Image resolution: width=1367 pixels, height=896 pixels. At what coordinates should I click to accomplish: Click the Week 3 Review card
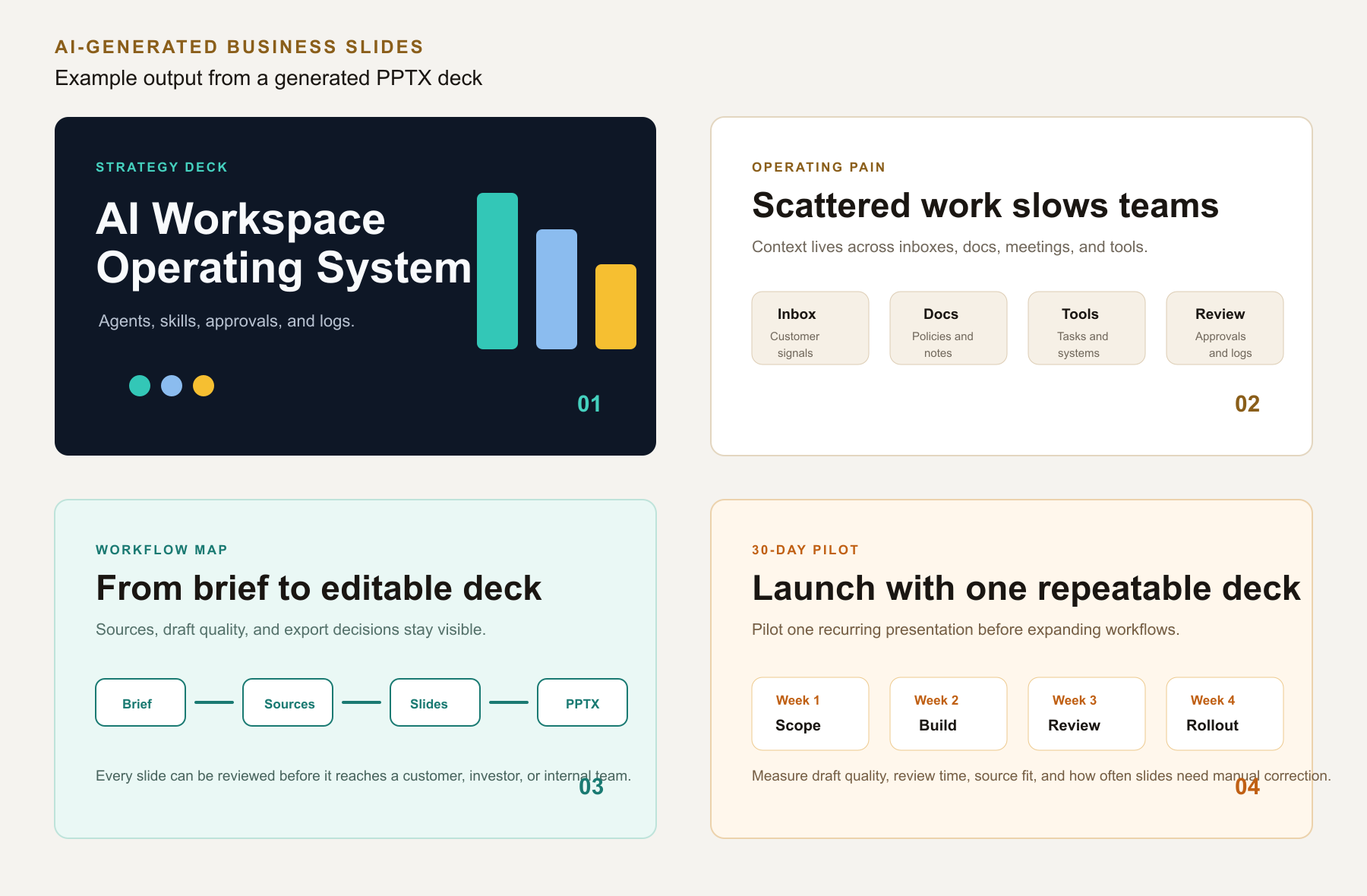coord(1087,714)
